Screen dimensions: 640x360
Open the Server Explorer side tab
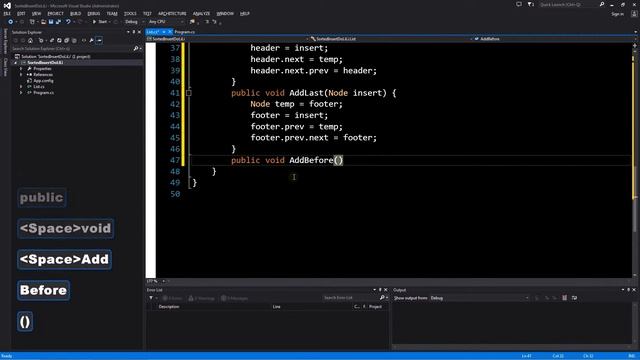(5, 40)
